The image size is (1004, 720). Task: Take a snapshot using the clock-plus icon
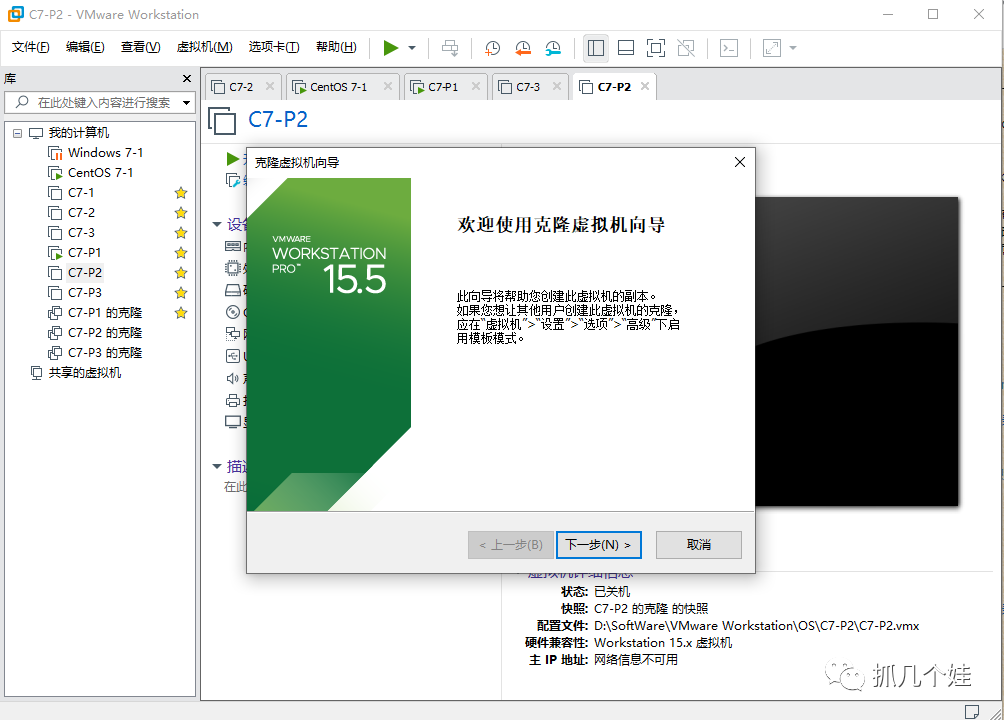492,48
